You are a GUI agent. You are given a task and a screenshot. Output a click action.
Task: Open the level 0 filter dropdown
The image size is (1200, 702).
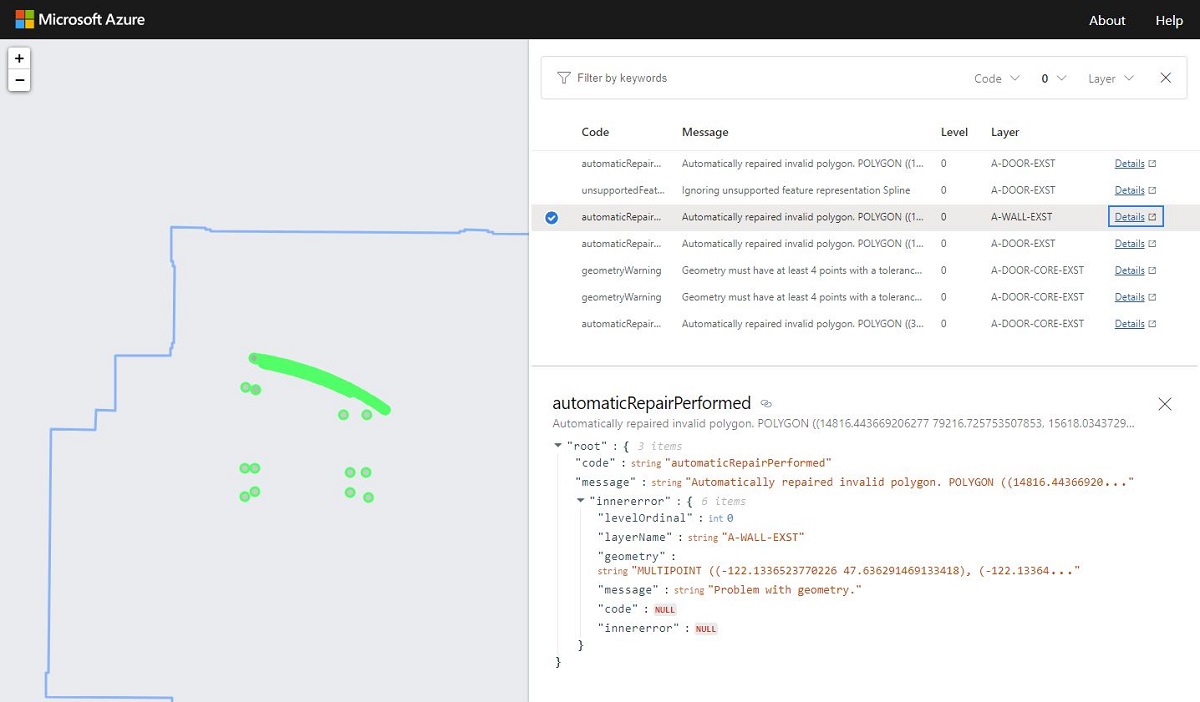[1054, 78]
